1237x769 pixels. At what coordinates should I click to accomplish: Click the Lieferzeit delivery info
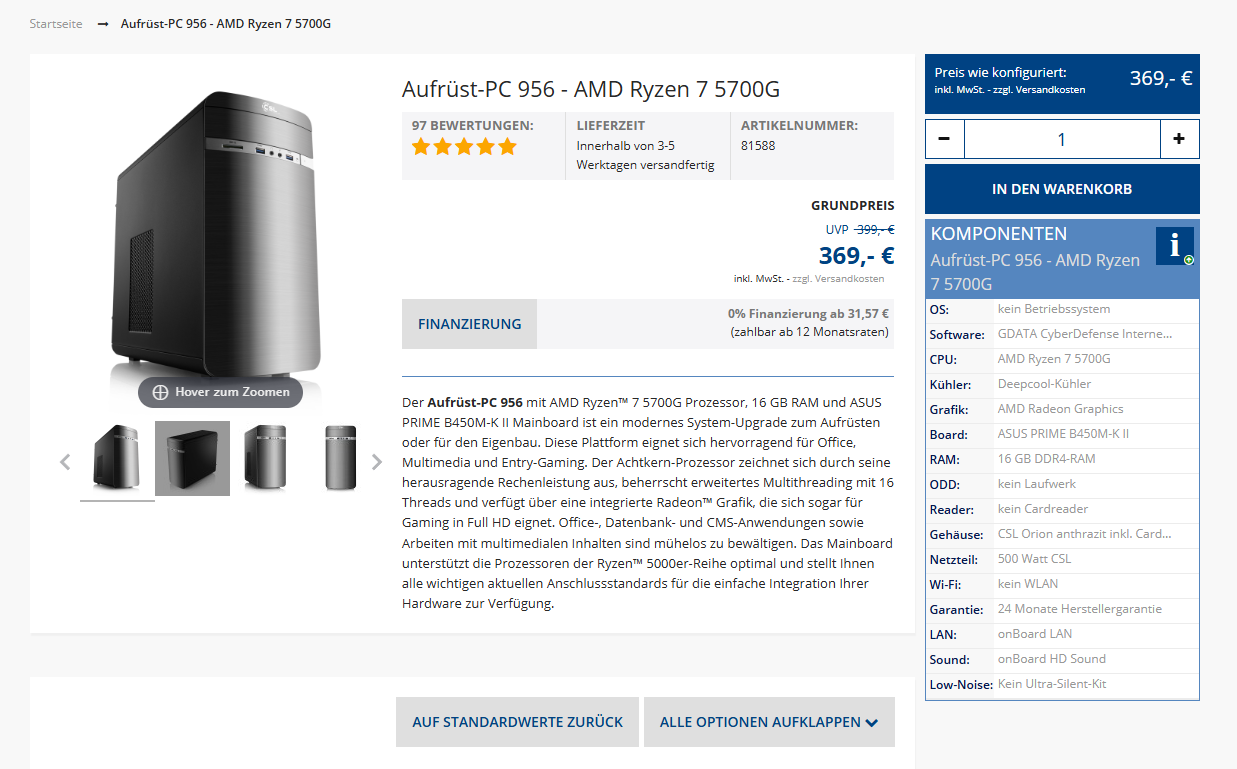(x=648, y=146)
